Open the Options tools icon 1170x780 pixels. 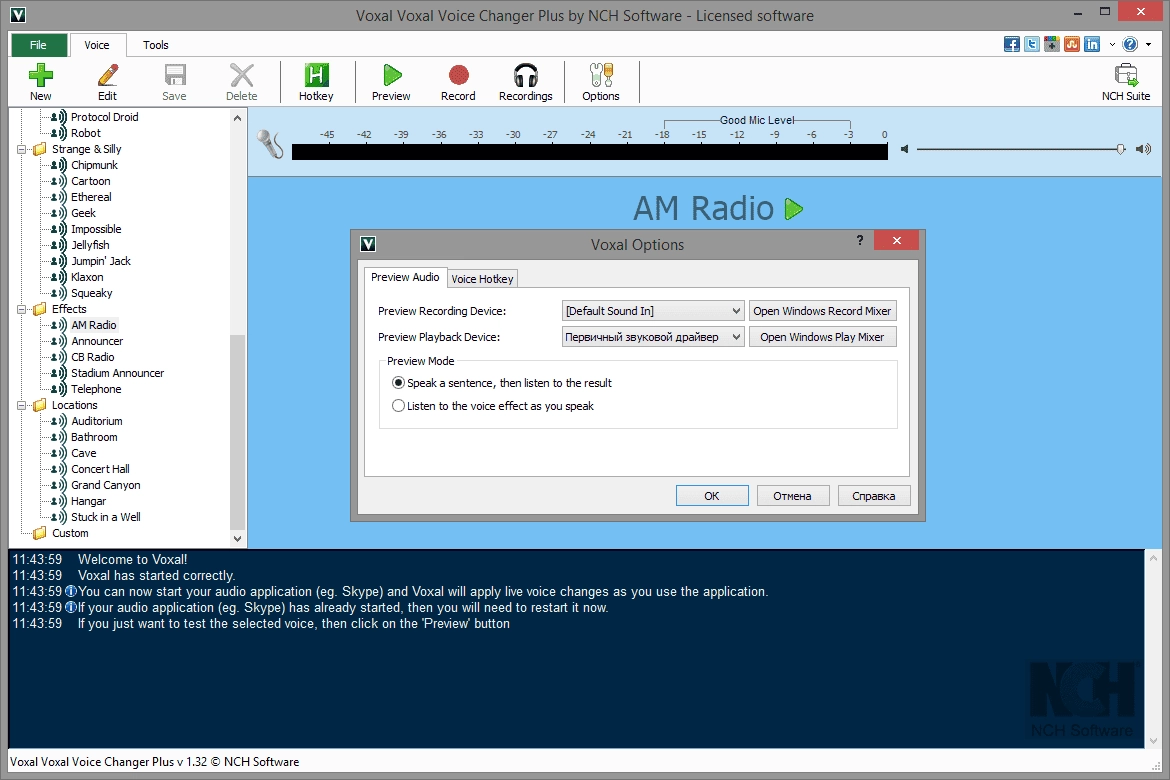(x=601, y=75)
